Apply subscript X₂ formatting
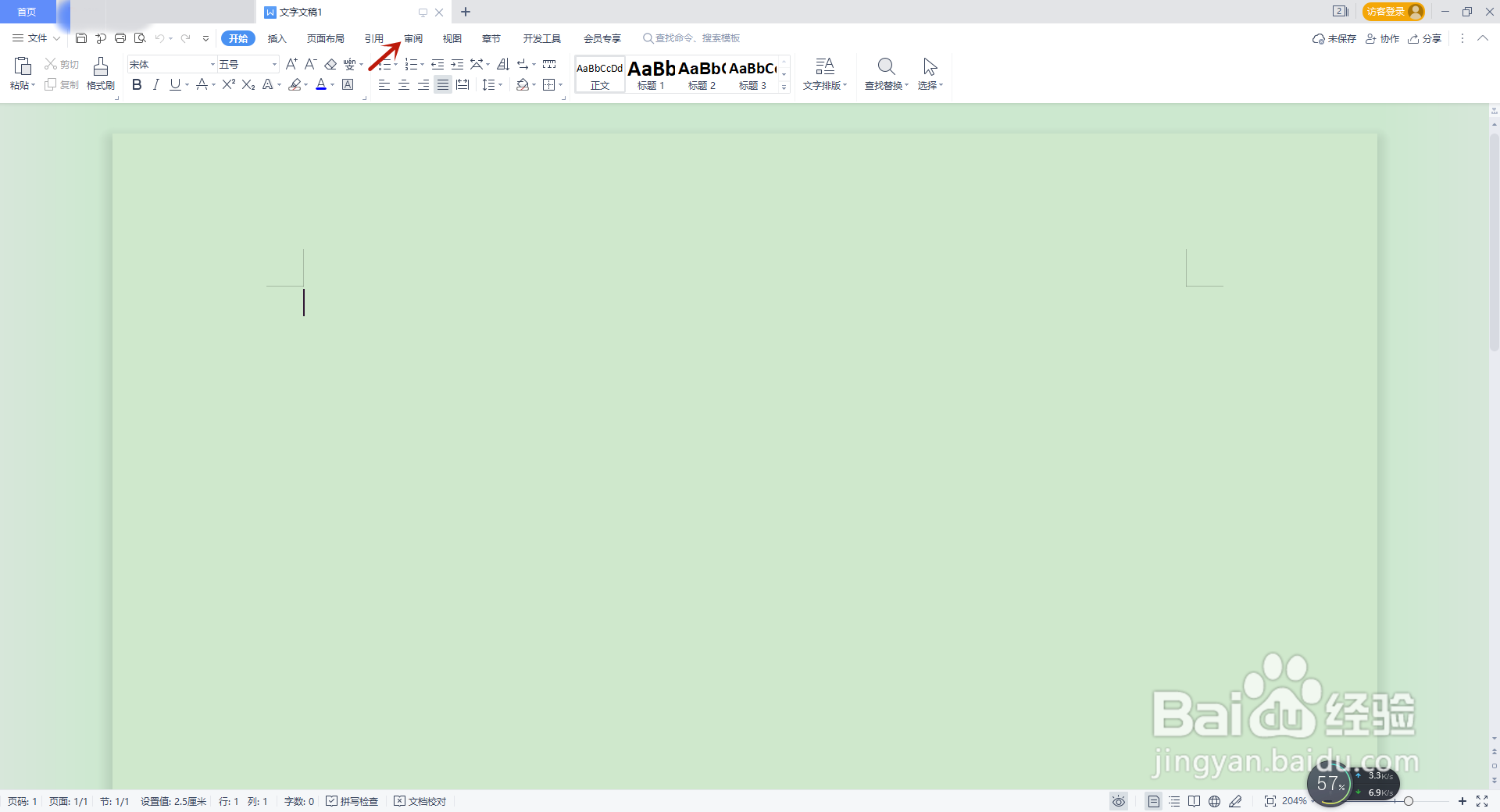This screenshot has height=812, width=1500. point(248,84)
